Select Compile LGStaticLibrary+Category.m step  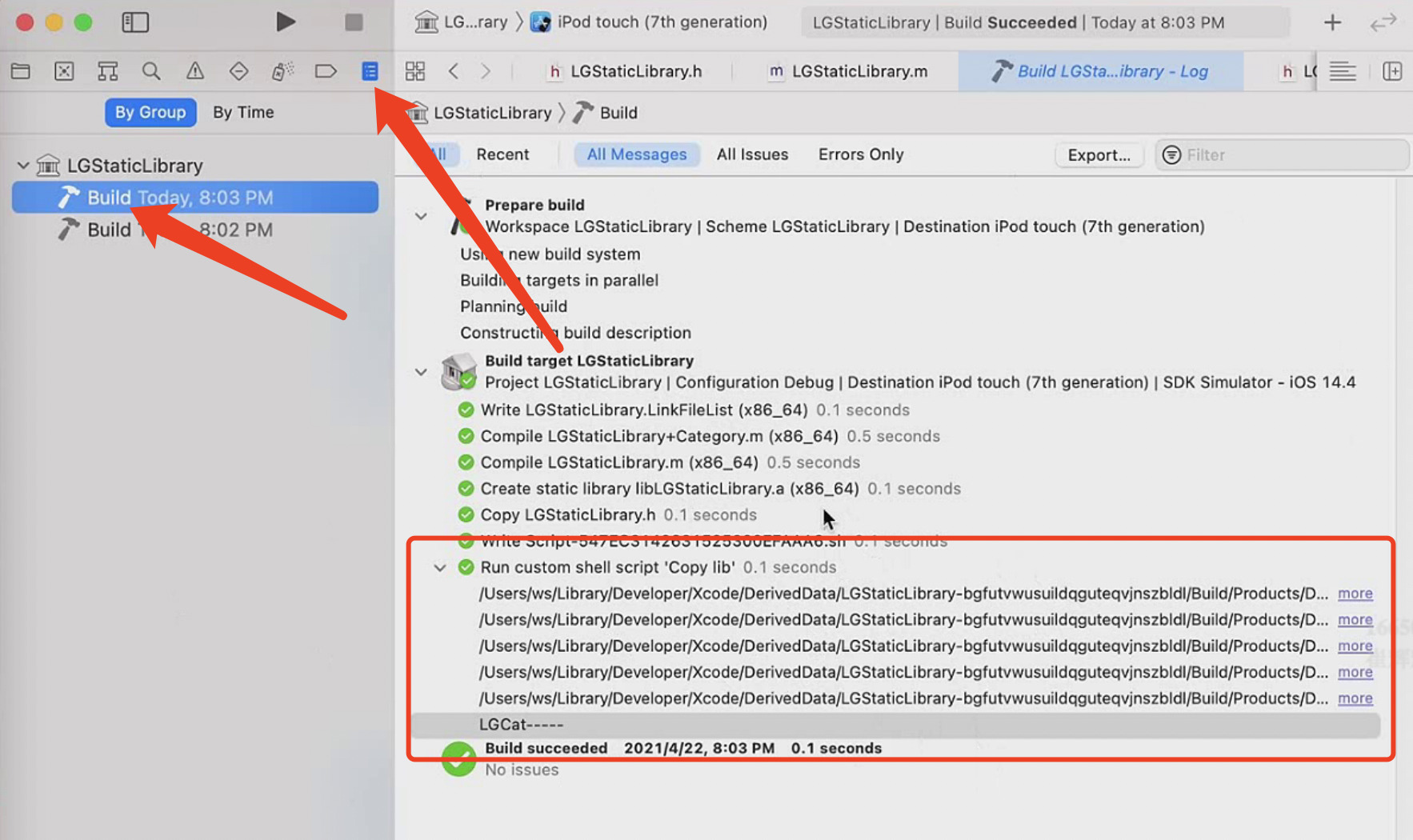698,437
